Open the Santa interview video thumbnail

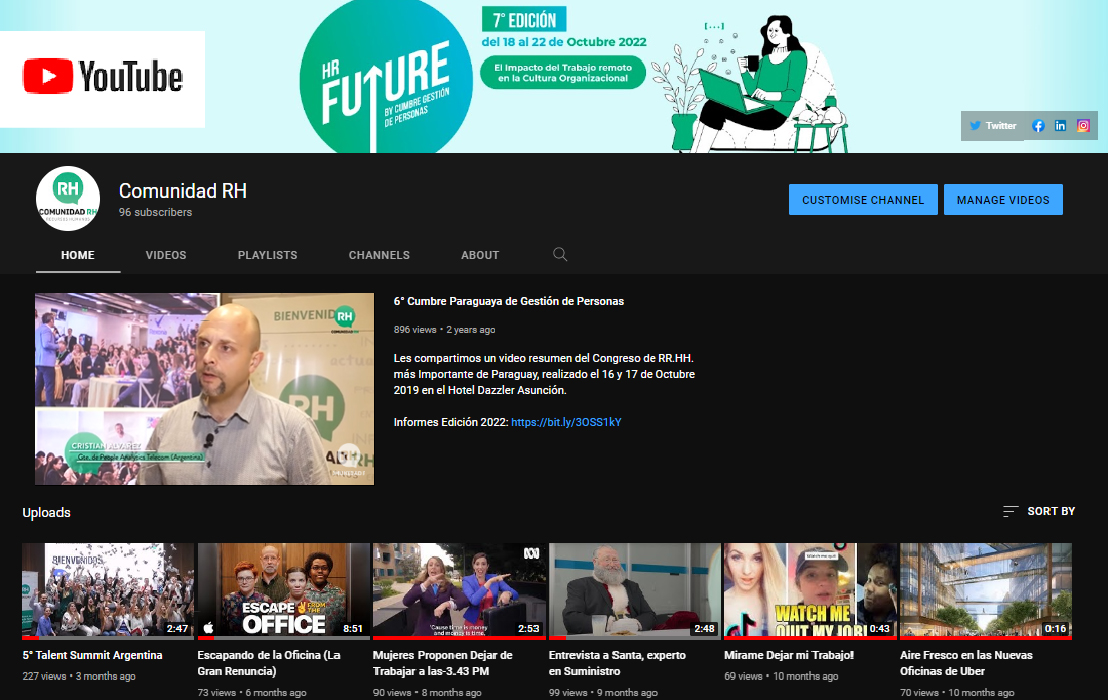pos(635,591)
